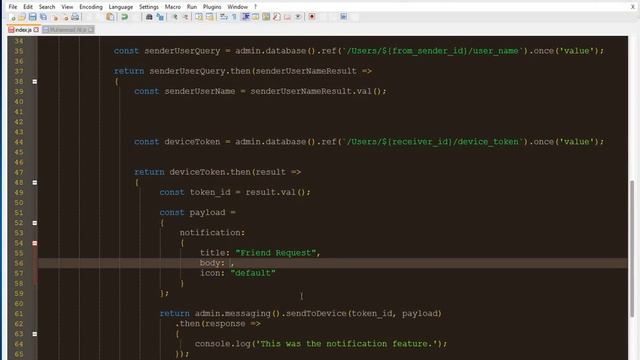The width and height of the screenshot is (640, 360).
Task: Toggle synchronized vertical scrolling icon
Action: (199, 17)
